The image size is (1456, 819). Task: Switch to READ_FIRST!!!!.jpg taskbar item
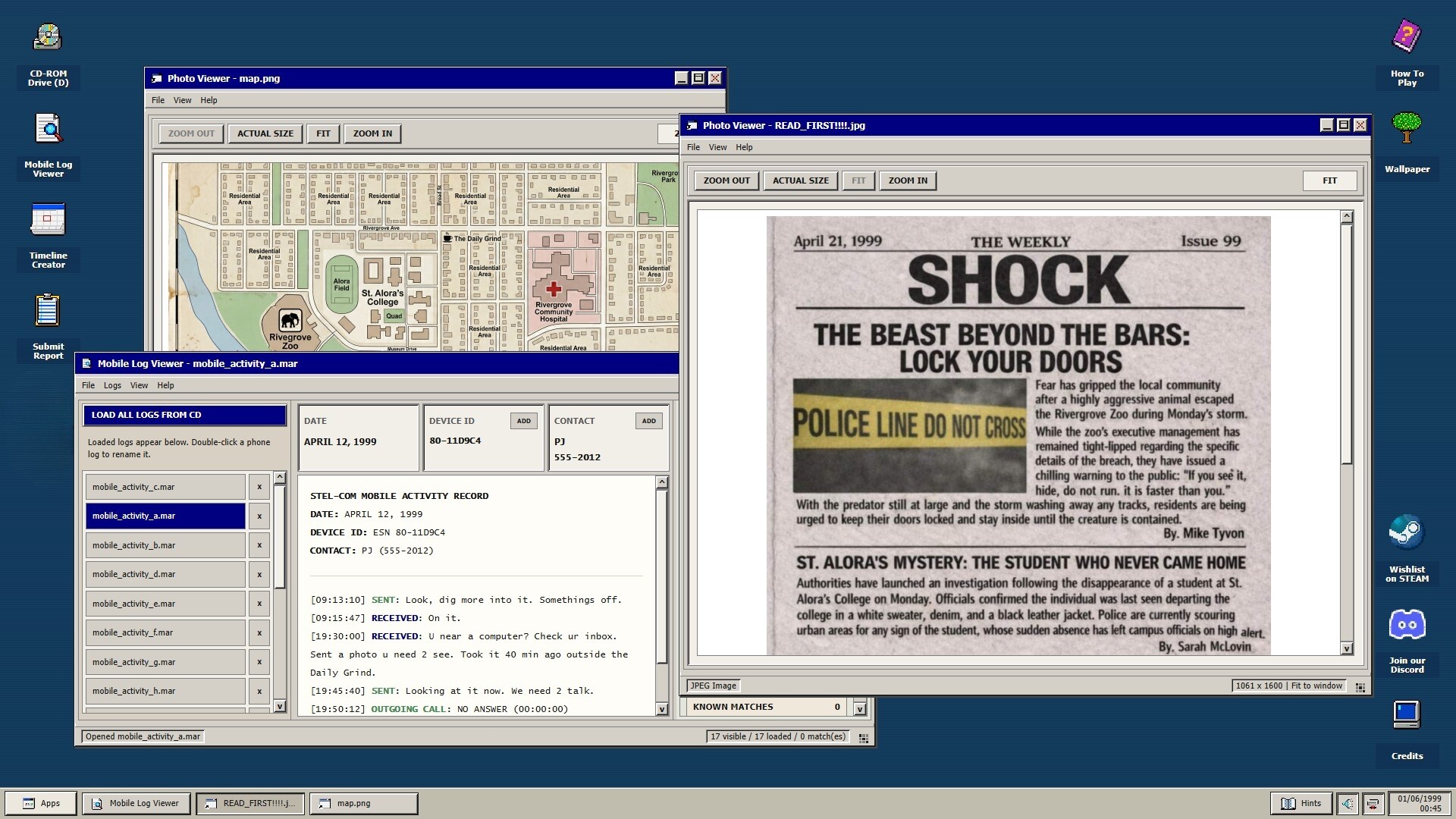point(250,803)
